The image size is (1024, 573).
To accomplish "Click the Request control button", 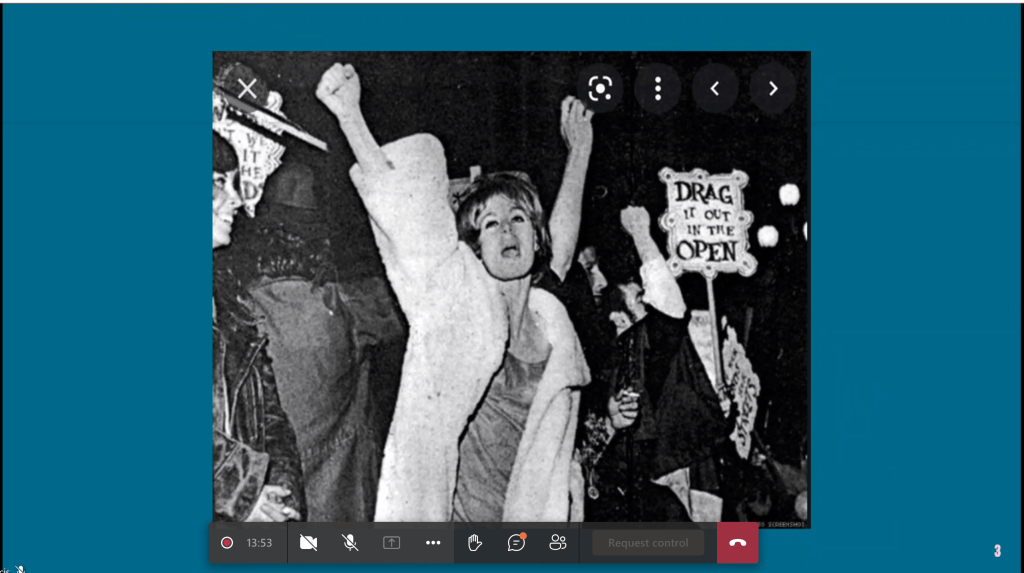I will coord(648,543).
